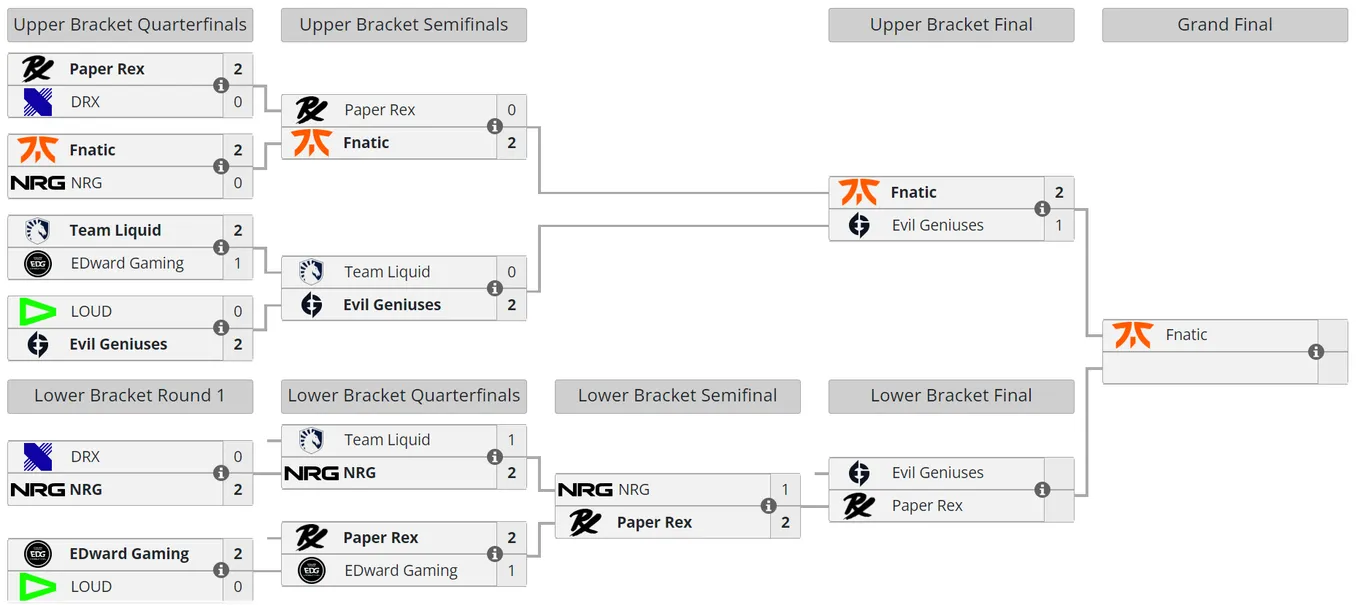
Task: Open Paper Rex team link in quarterfinals
Action: [x=107, y=69]
